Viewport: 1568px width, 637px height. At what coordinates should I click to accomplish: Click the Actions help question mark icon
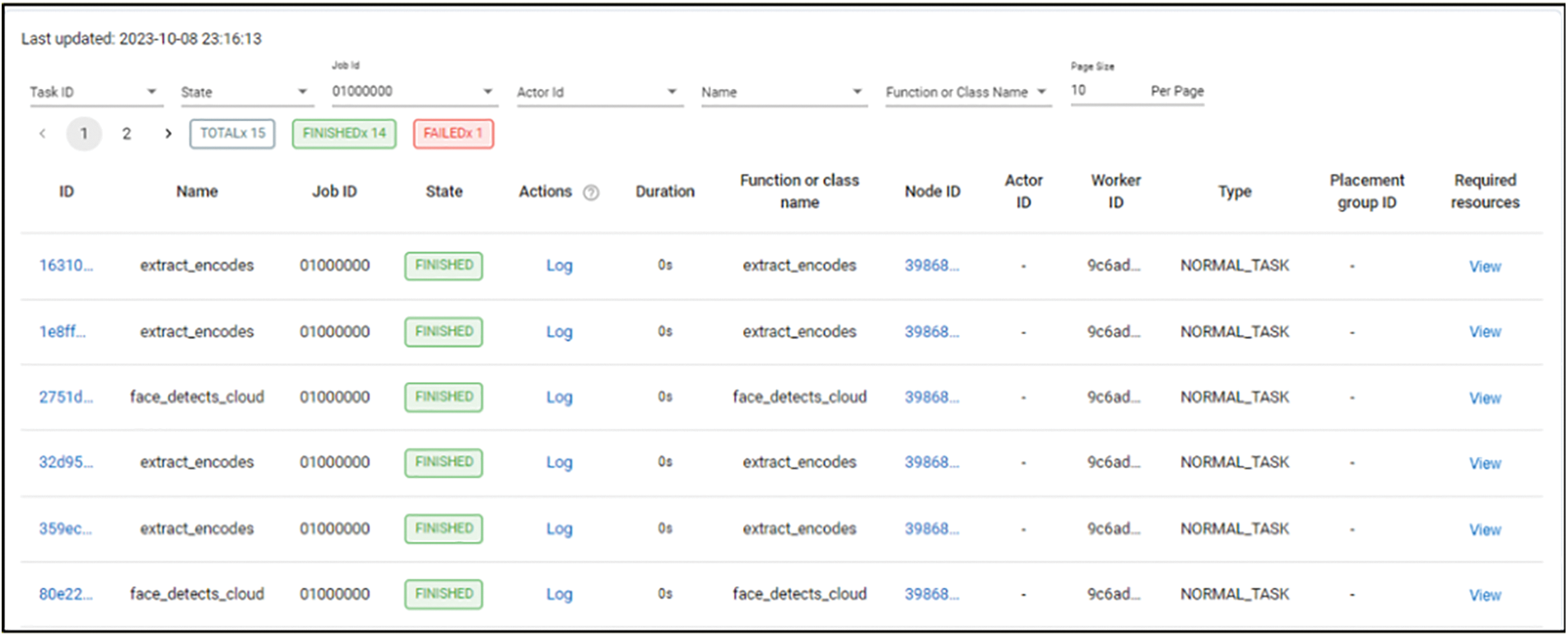(591, 193)
